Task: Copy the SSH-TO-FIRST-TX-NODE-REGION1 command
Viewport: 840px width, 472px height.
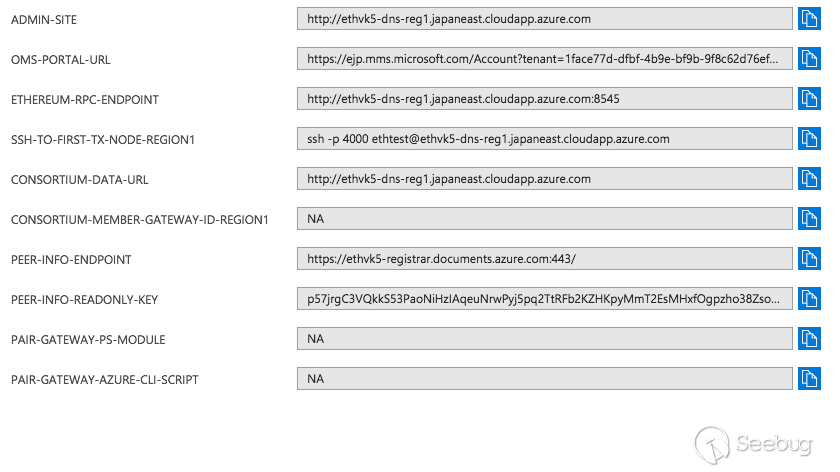Action: 808,139
